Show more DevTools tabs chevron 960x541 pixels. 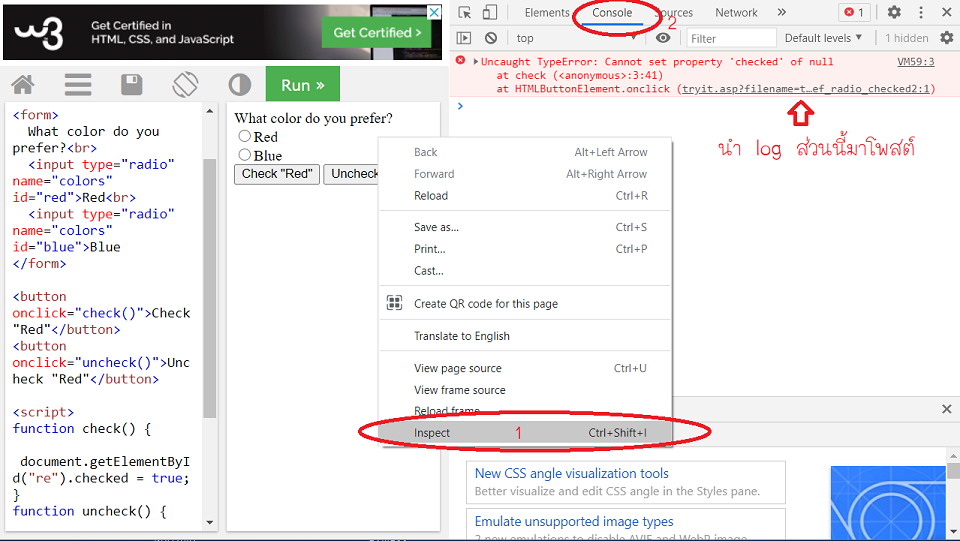point(781,13)
